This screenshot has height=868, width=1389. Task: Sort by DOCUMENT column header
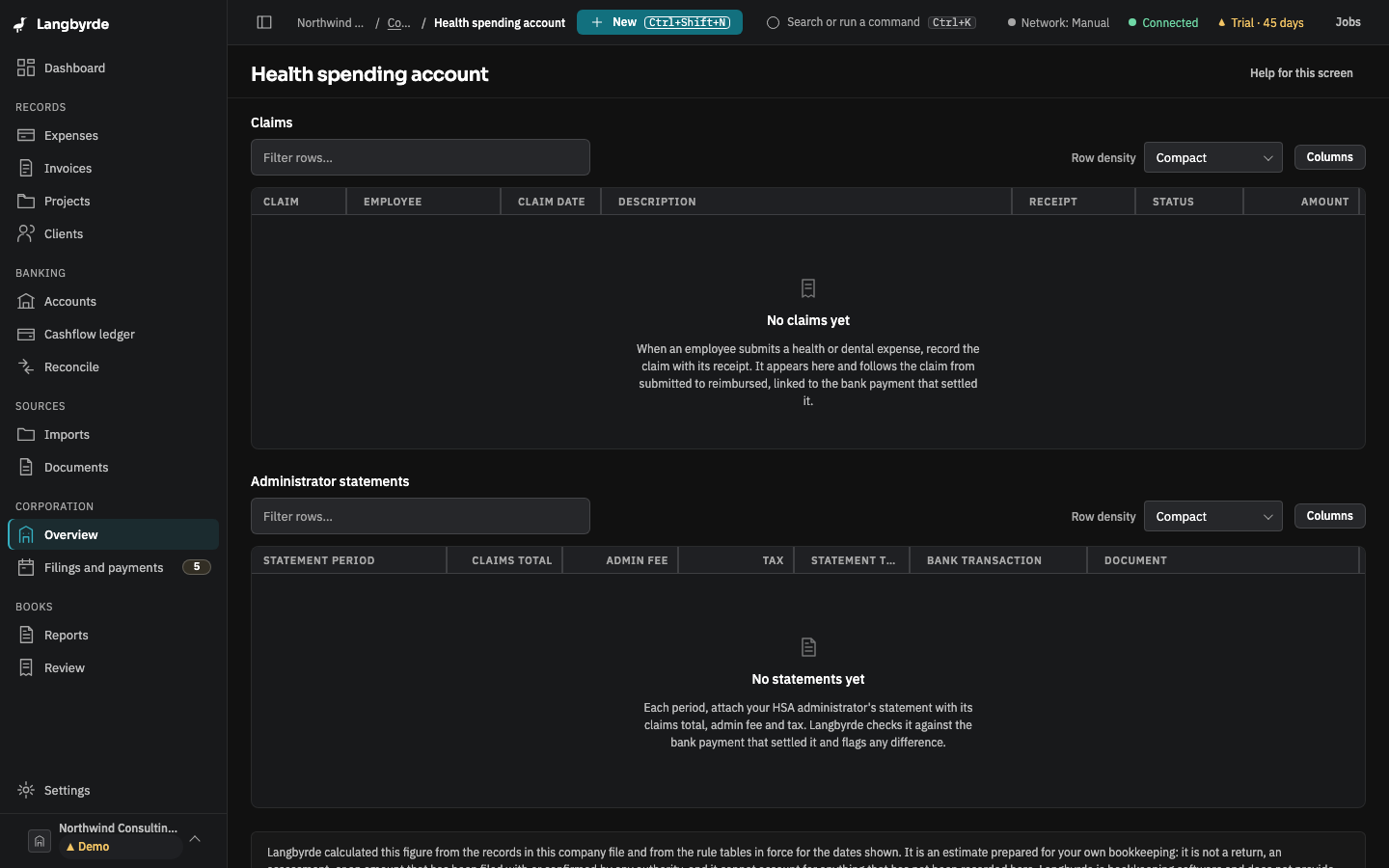coord(1223,560)
